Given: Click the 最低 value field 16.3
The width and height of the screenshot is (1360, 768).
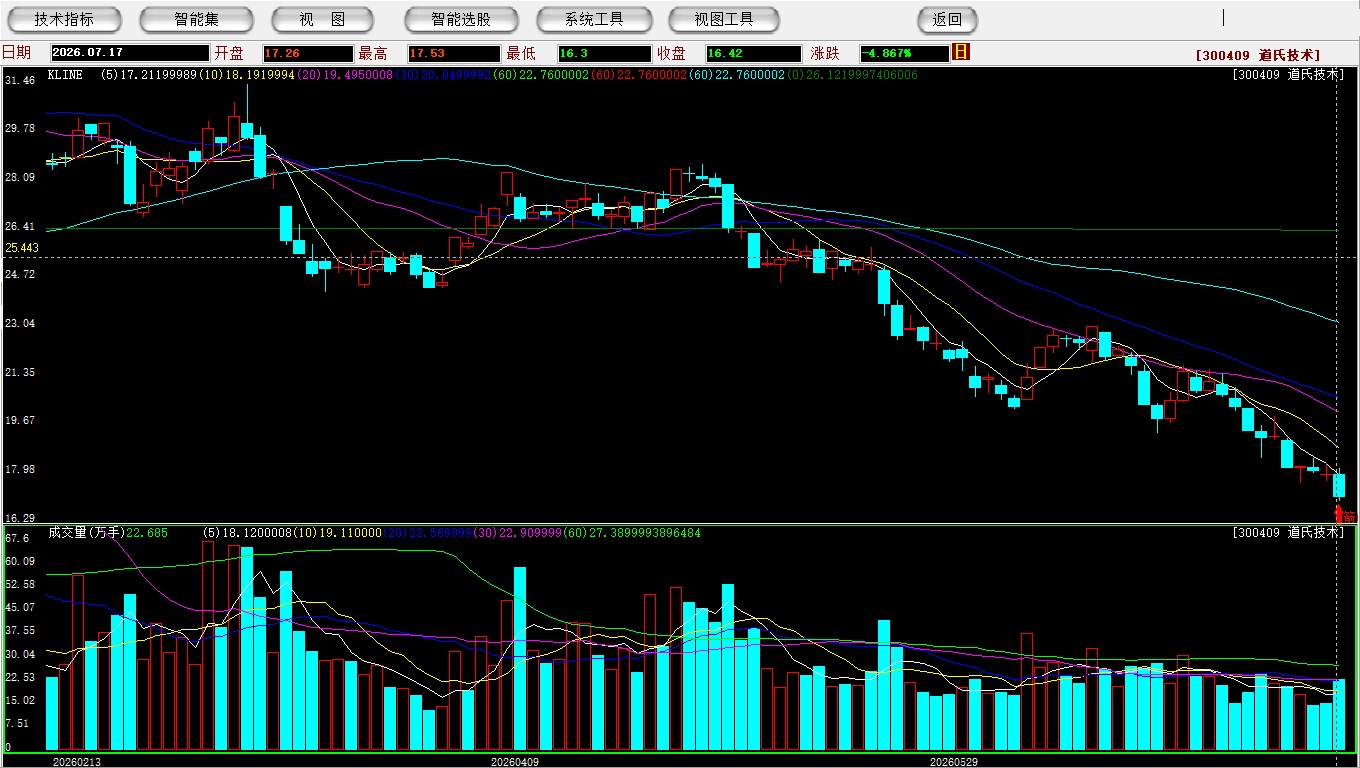Looking at the screenshot, I should 604,53.
